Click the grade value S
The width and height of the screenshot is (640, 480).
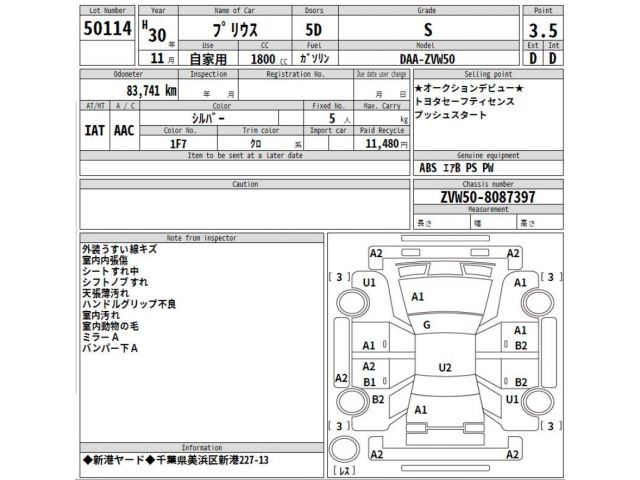coord(428,30)
